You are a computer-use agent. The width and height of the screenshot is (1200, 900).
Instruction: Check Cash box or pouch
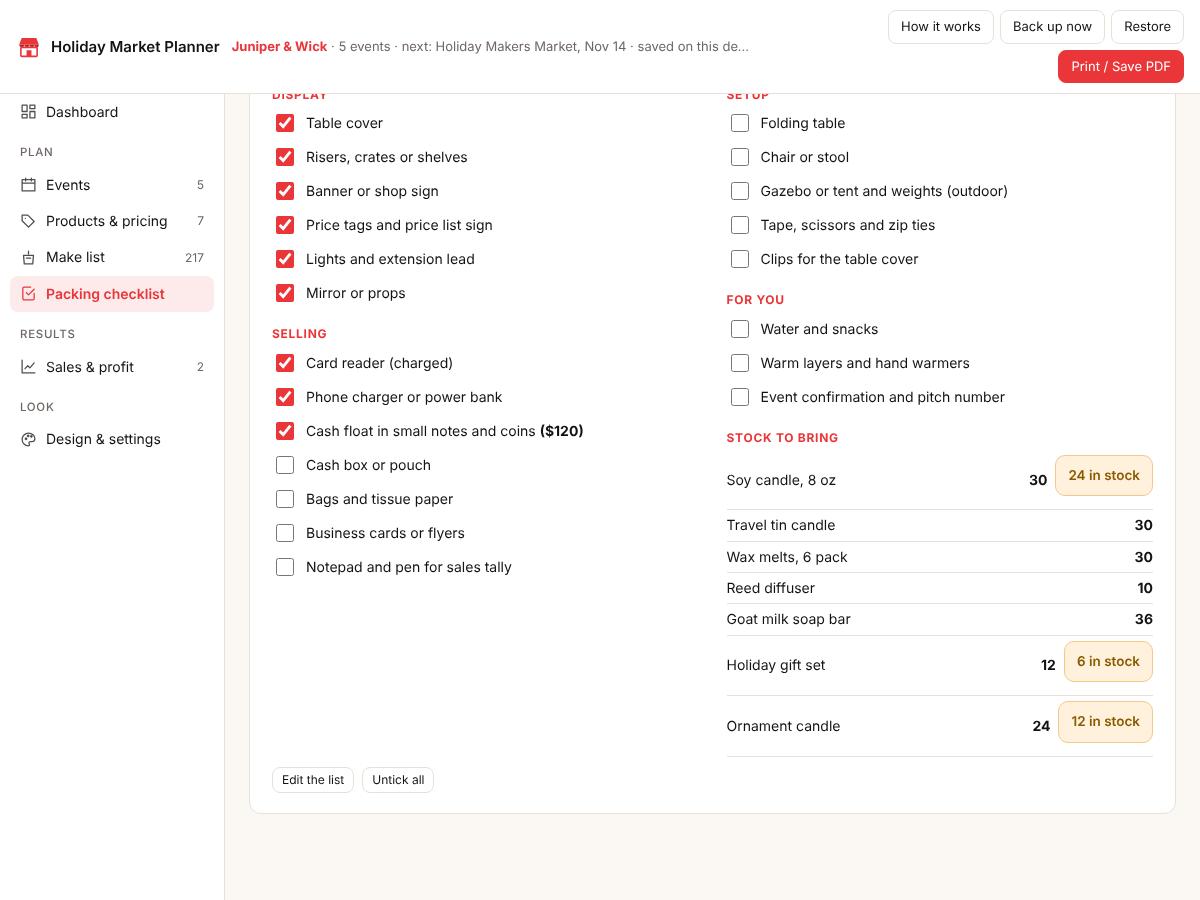285,465
